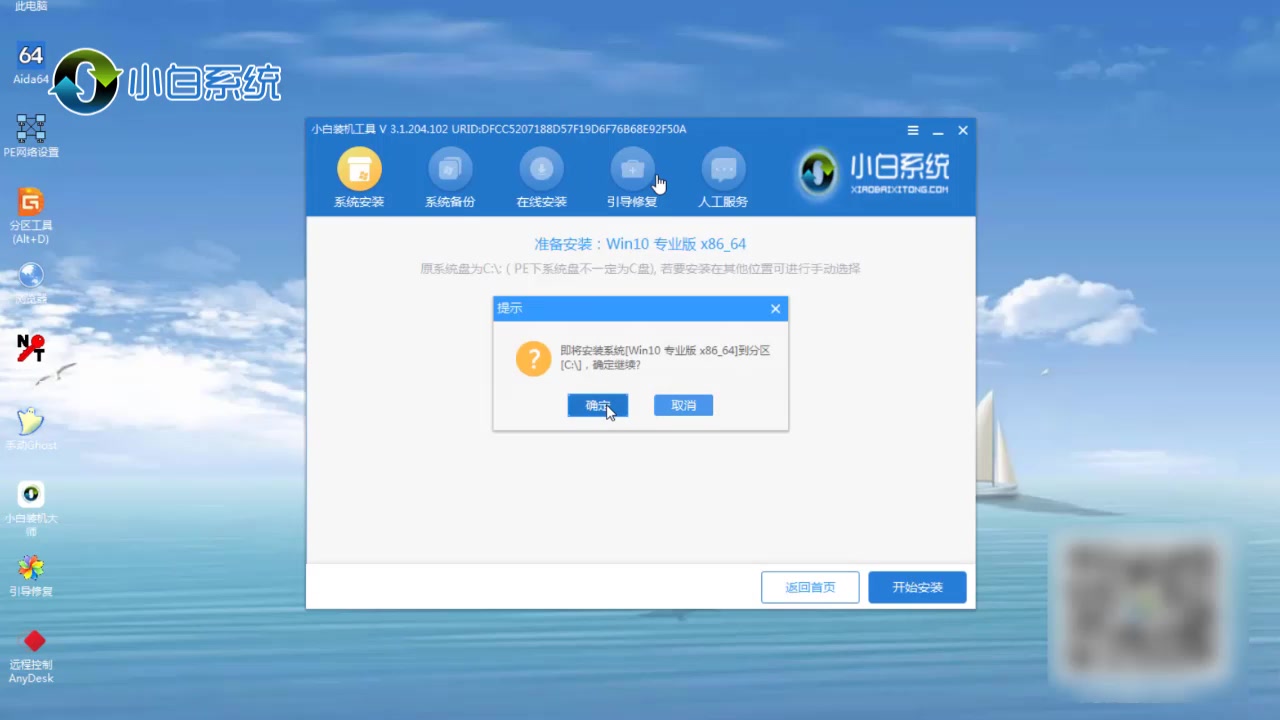Viewport: 1280px width, 720px height.
Task: Click the 小白系统 logo in the window header
Action: pos(873,173)
